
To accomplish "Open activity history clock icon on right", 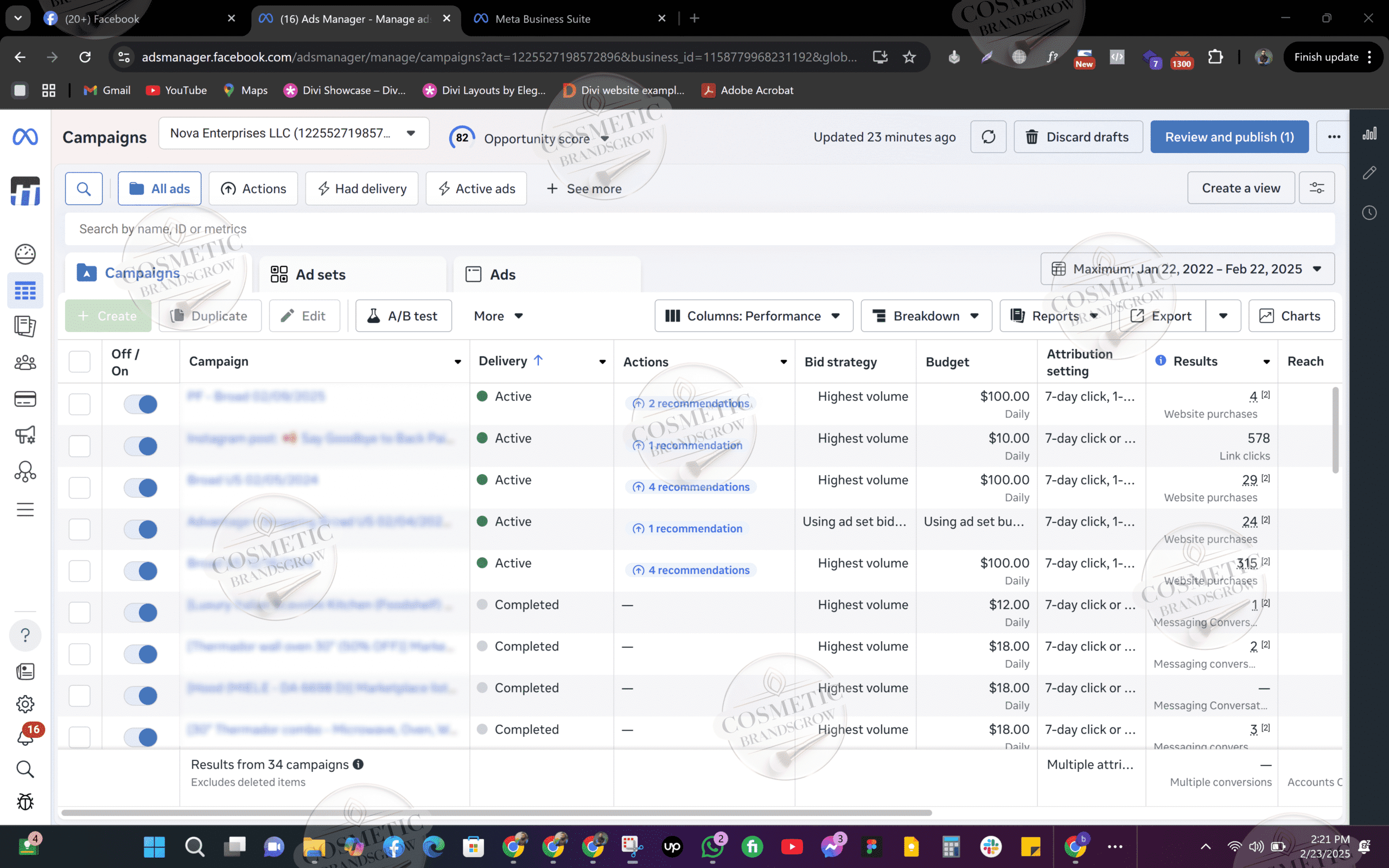I will [1369, 213].
